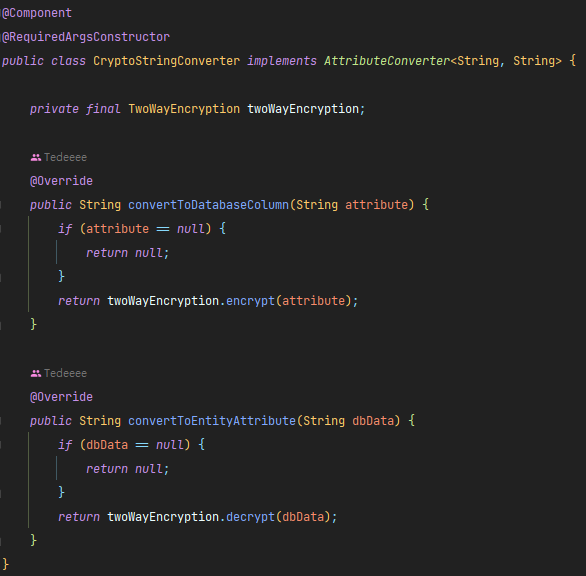This screenshot has height=576, width=586.
Task: Click 'if (attribute == null)' condition
Action: coord(135,229)
